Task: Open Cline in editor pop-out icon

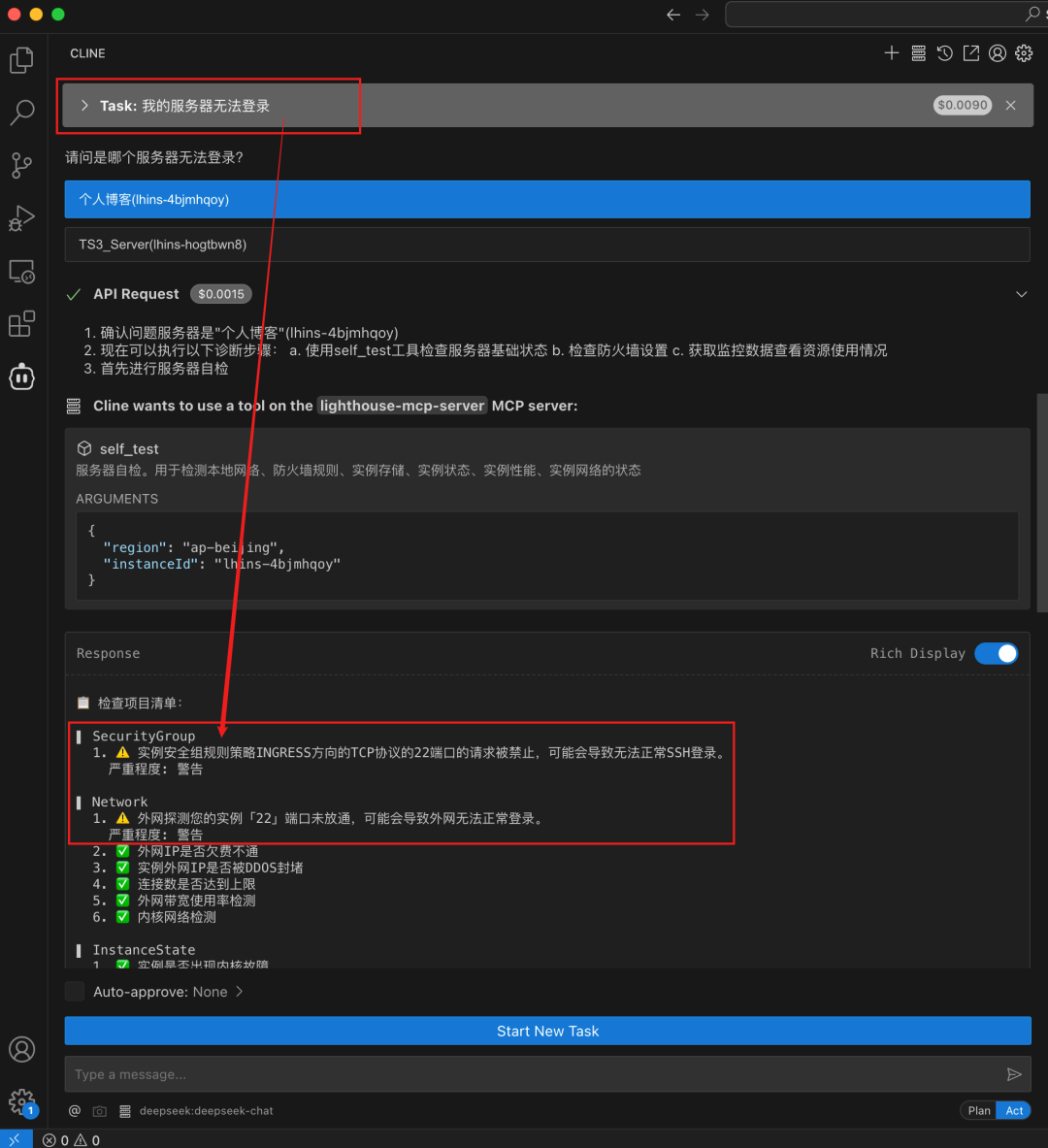Action: (971, 52)
